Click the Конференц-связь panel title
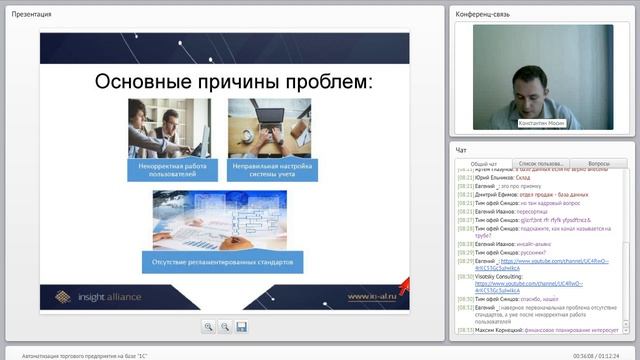The image size is (640, 360). coord(482,14)
